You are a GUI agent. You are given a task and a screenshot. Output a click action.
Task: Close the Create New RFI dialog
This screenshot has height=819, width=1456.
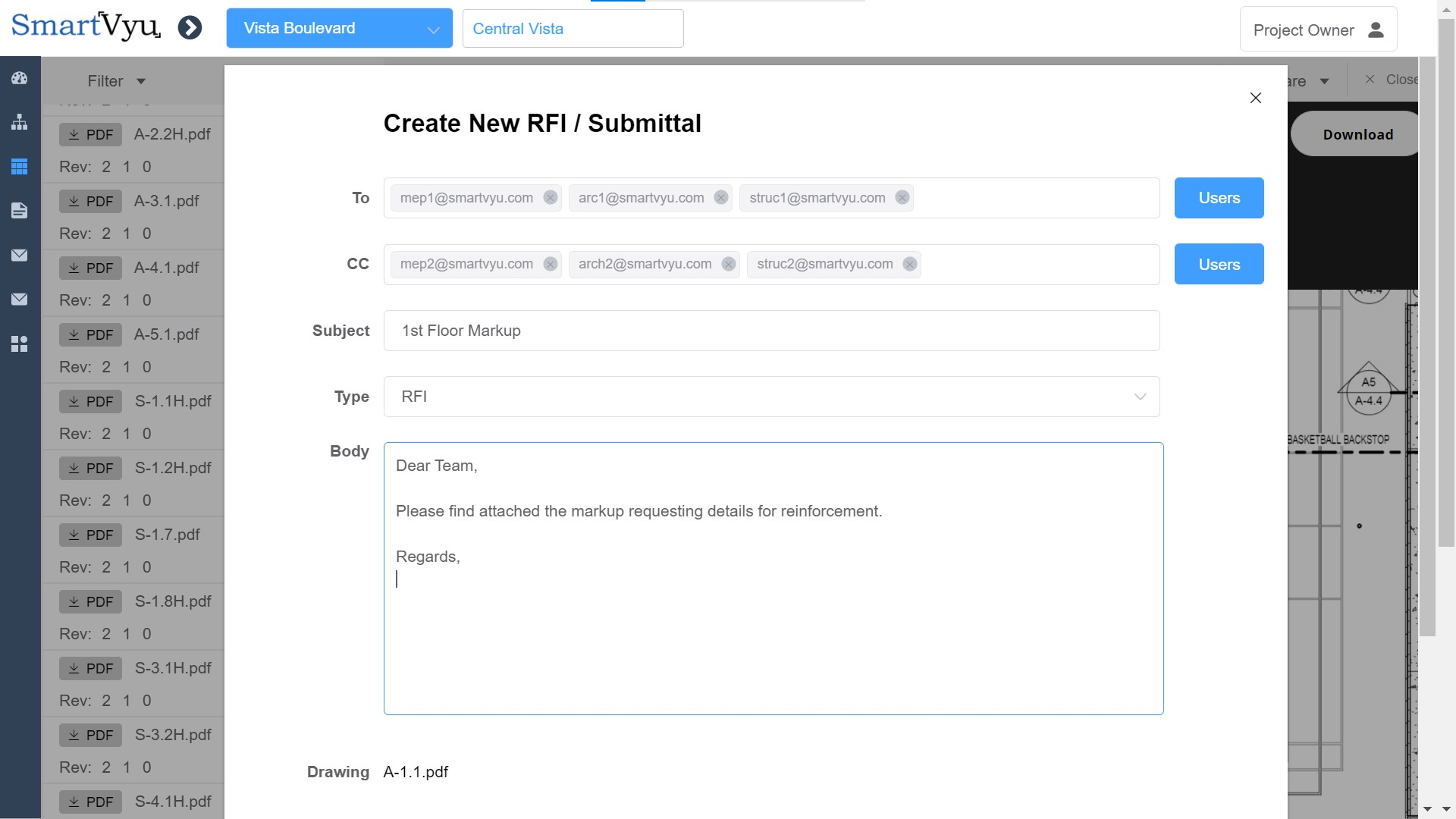1256,98
